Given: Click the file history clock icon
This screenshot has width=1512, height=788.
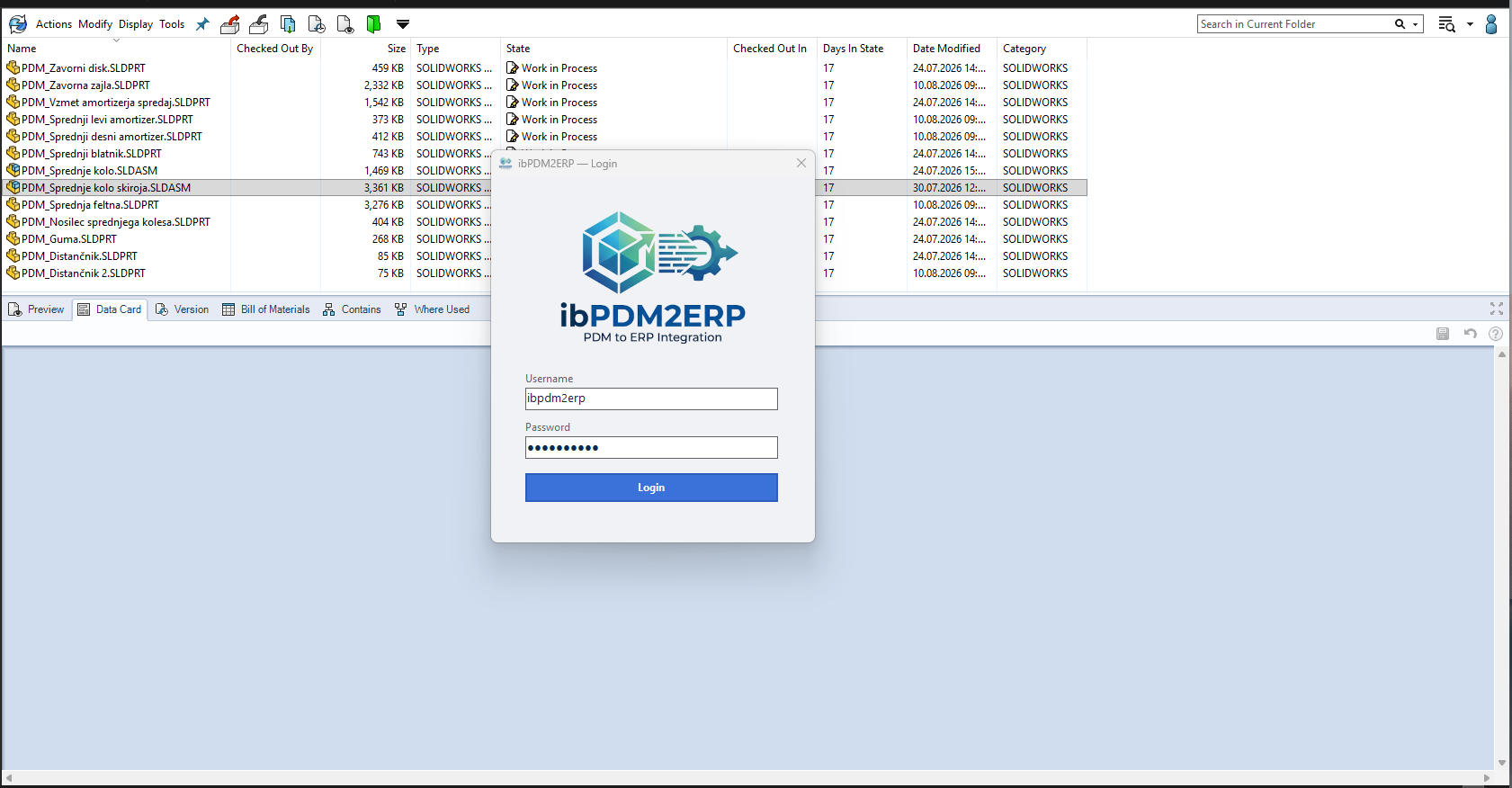Looking at the screenshot, I should (x=317, y=24).
